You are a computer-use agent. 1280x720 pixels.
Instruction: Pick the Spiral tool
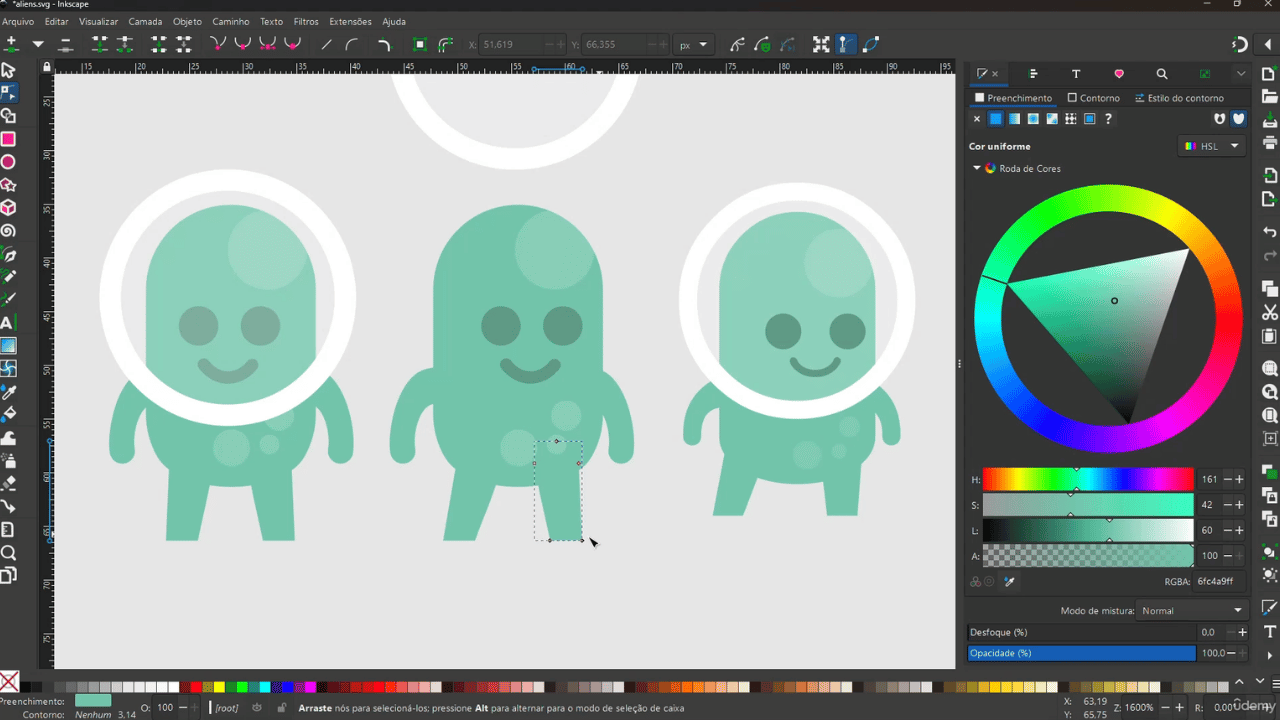coord(8,231)
